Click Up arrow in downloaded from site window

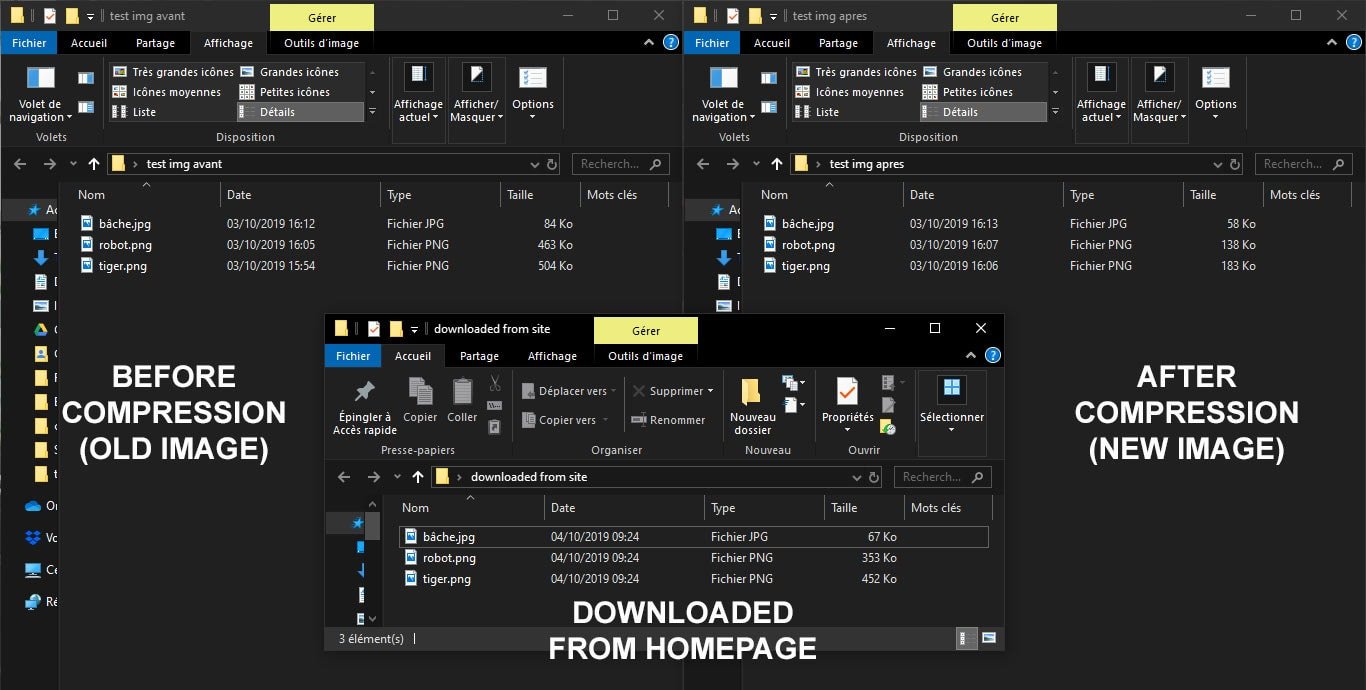[x=418, y=477]
